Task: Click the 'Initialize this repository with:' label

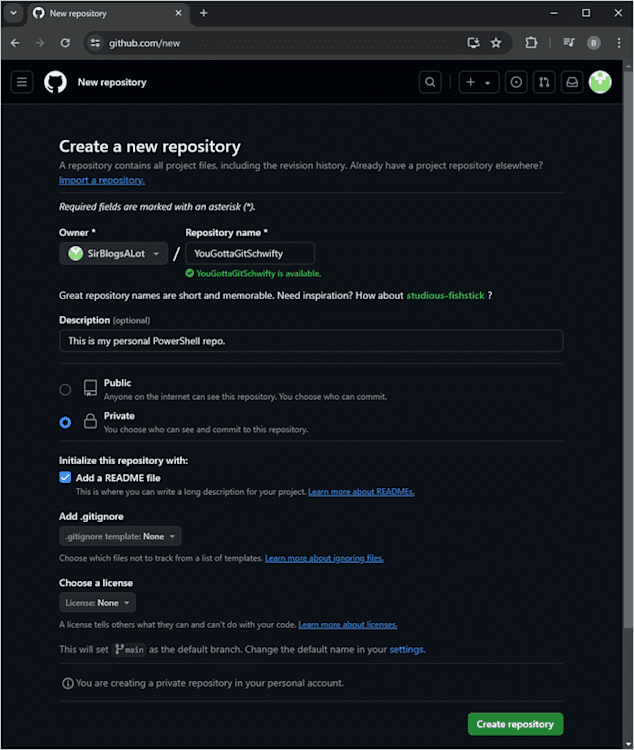Action: point(123,461)
